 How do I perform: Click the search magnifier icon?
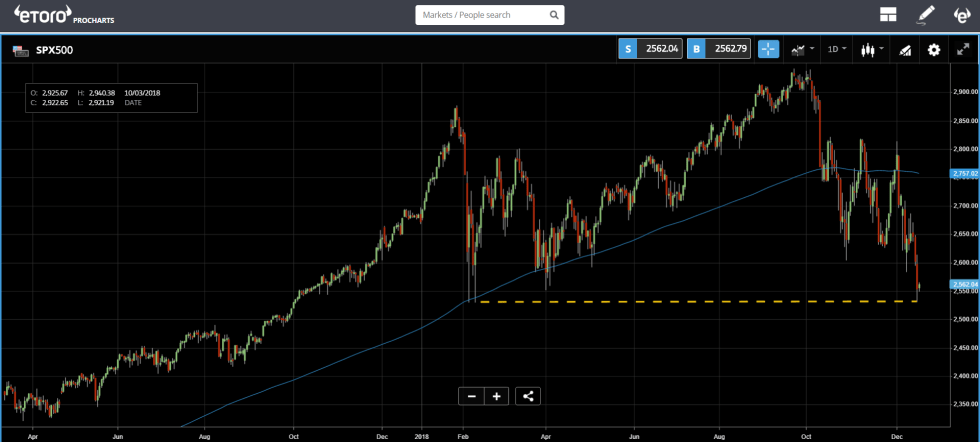tap(554, 15)
